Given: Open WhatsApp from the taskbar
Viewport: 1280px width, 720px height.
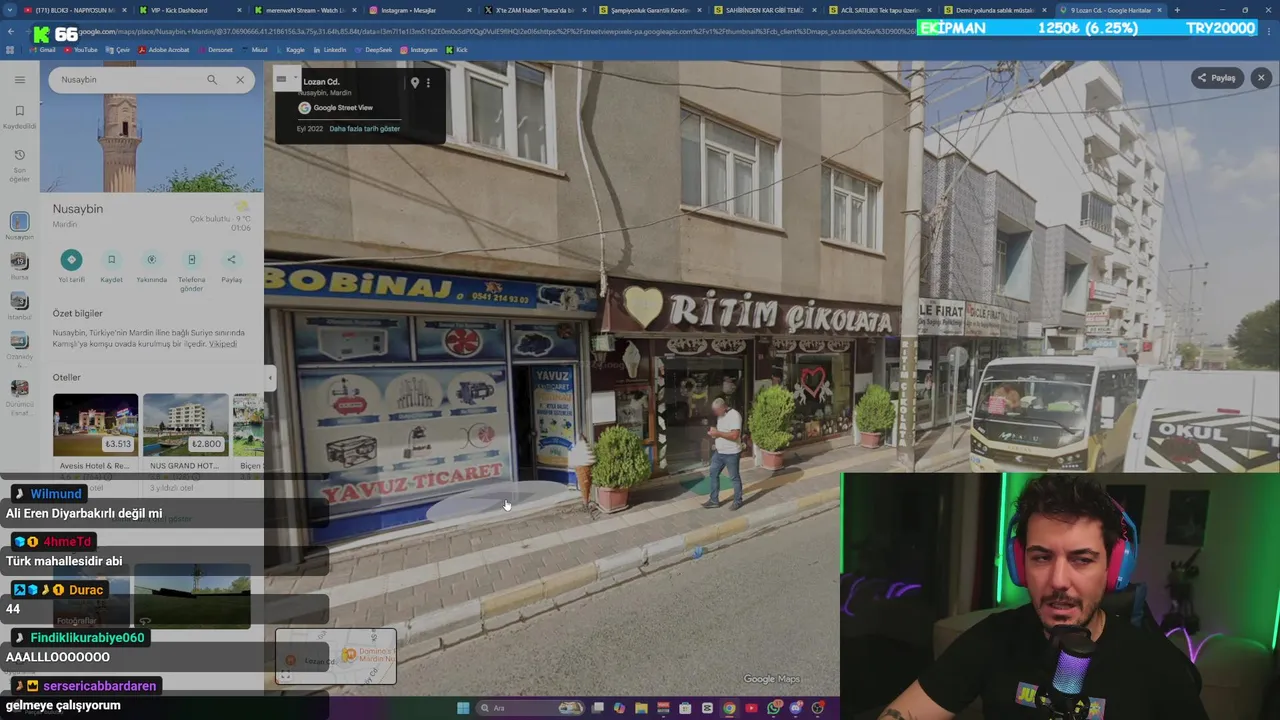Looking at the screenshot, I should [x=774, y=708].
